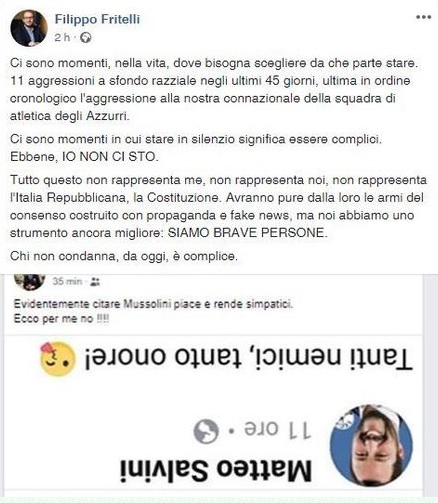Click Filippo Fritelli's profile picture
Image resolution: width=438 pixels, height=503 pixels.
click(x=29, y=28)
